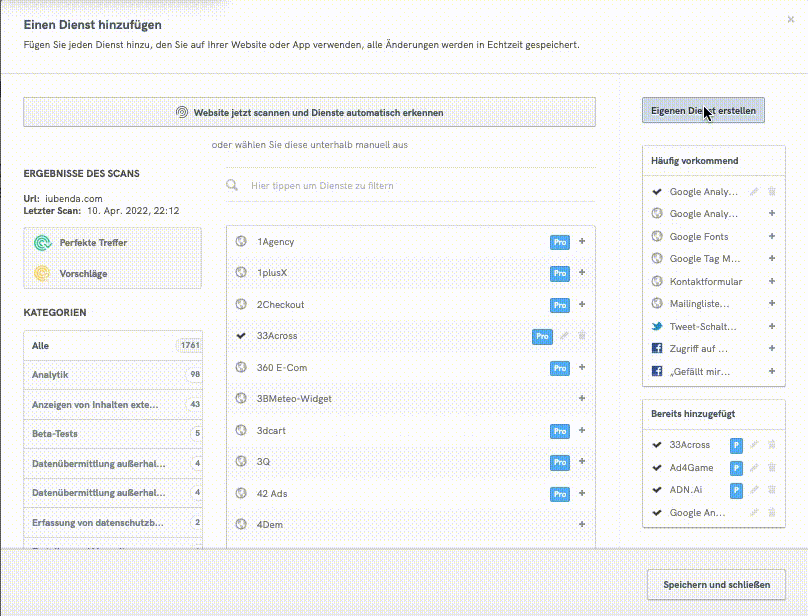Delete 33Across via trash in main list
Viewport: 808px width, 616px height.
(x=582, y=336)
